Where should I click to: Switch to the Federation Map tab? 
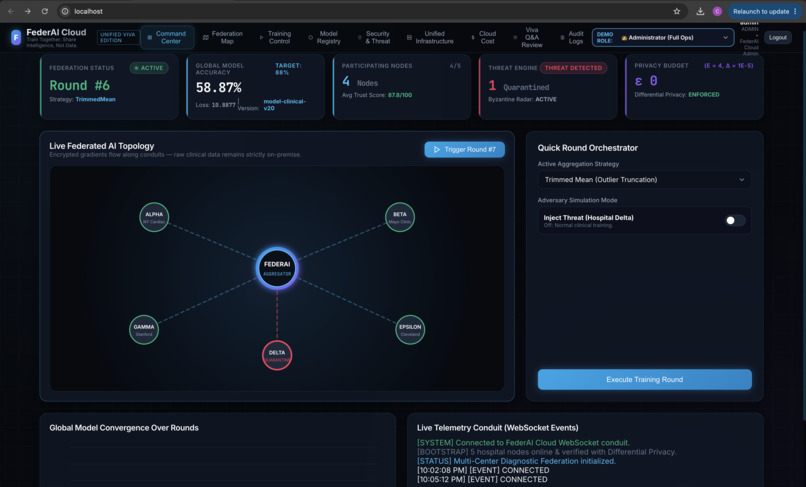click(223, 37)
